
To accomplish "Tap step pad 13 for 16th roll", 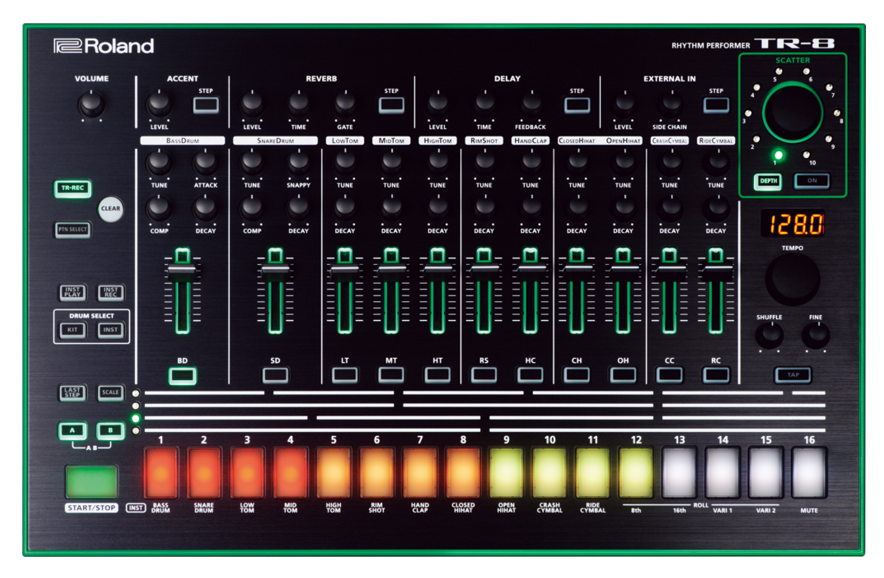I will pyautogui.click(x=679, y=473).
